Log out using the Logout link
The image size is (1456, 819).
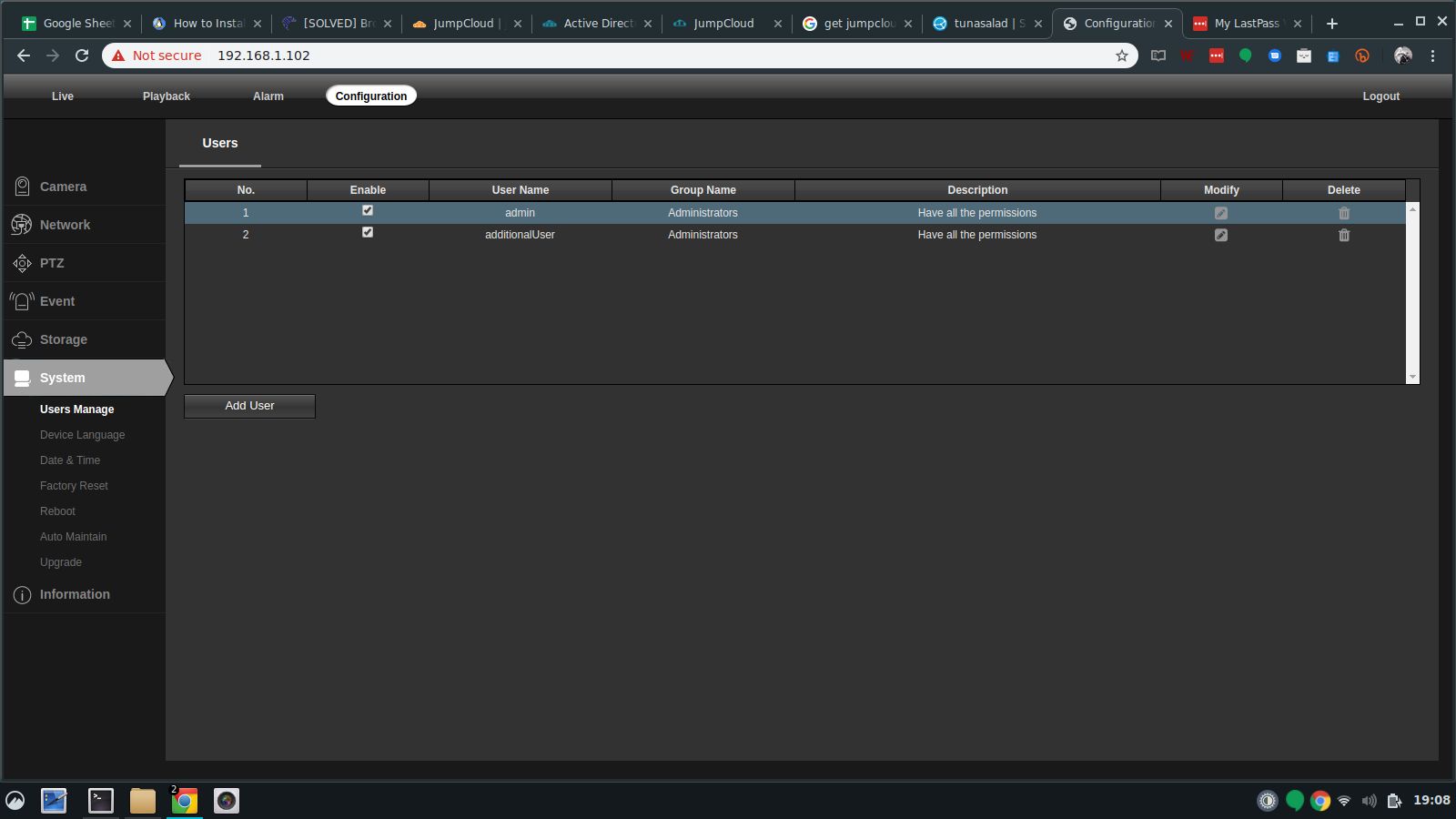coord(1380,96)
